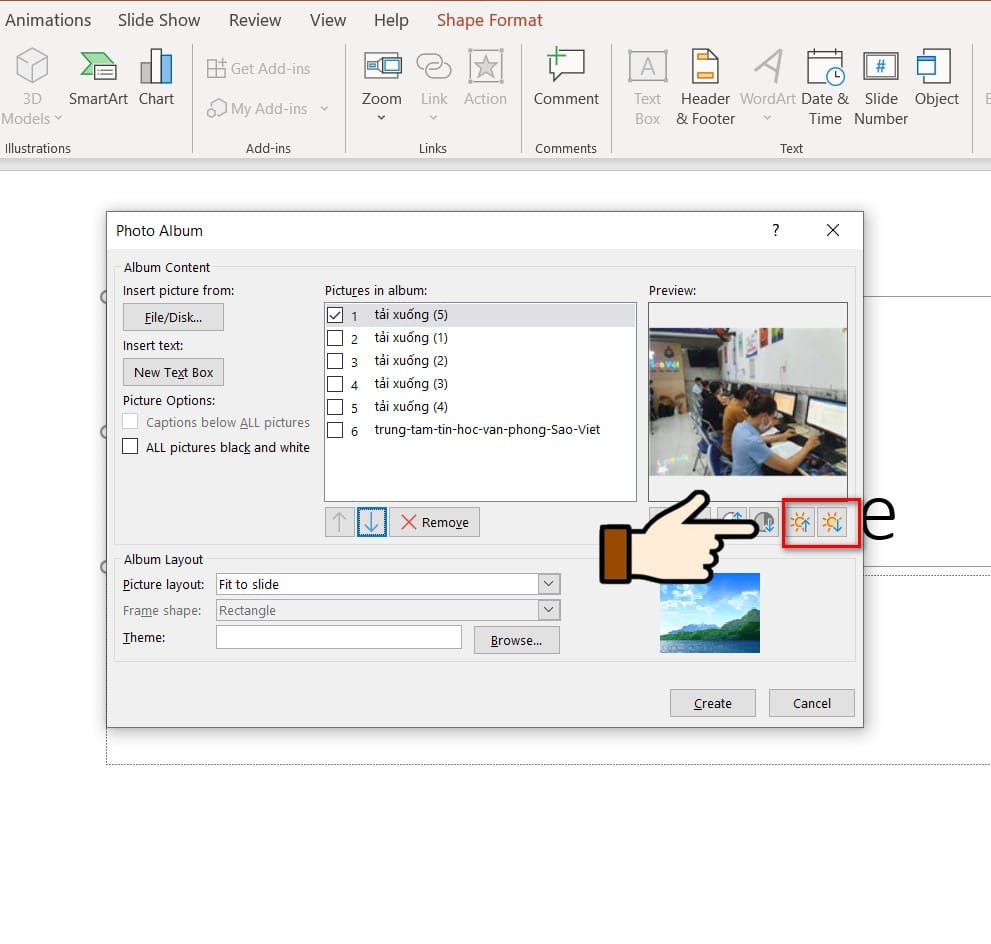Increase brightness of the preview picture
The height and width of the screenshot is (944, 991).
click(x=800, y=522)
